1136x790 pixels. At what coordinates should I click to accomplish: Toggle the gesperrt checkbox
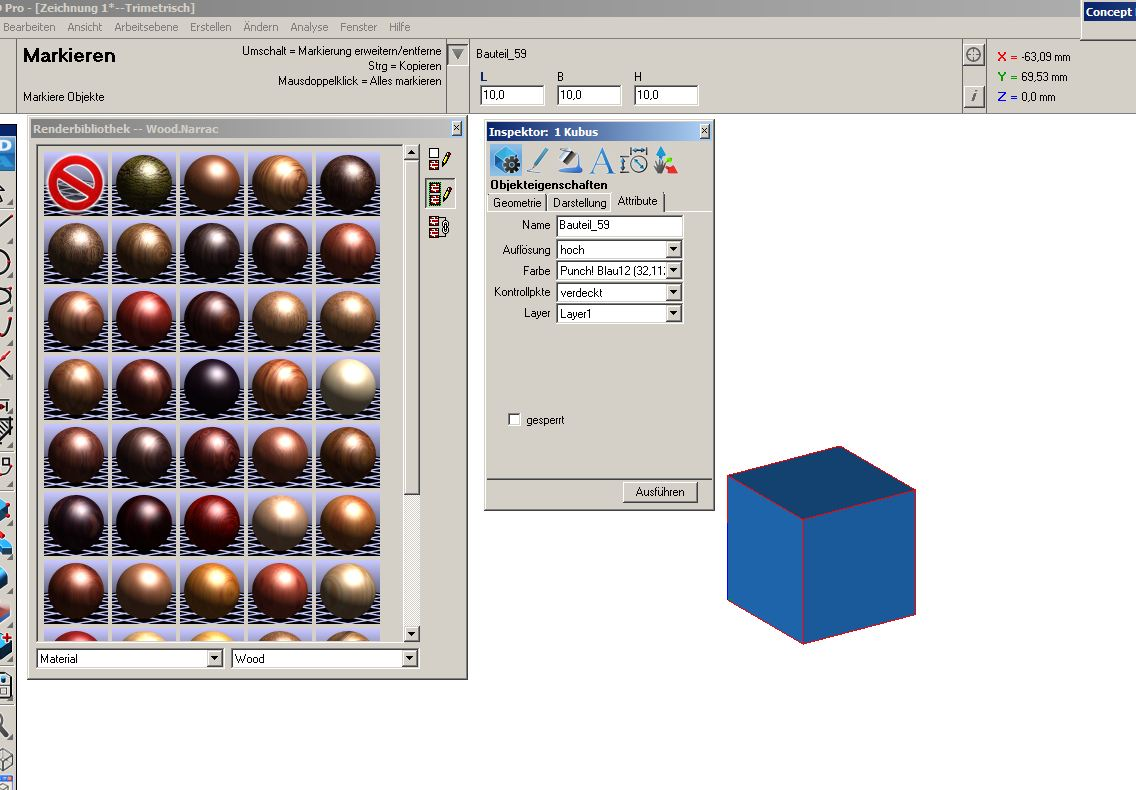[515, 420]
